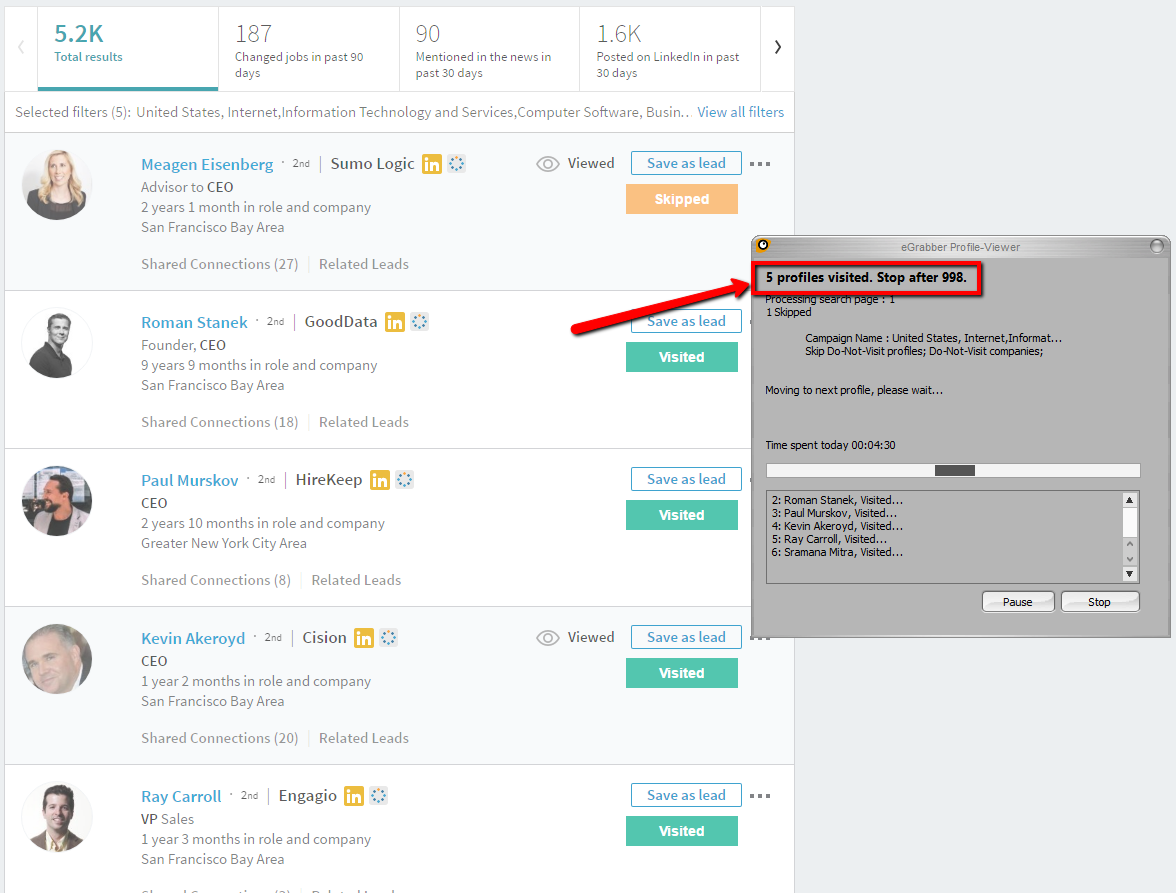Viewport: 1176px width, 893px height.
Task: Click the blue dotted circle icon beside Engagio
Action: point(379,796)
